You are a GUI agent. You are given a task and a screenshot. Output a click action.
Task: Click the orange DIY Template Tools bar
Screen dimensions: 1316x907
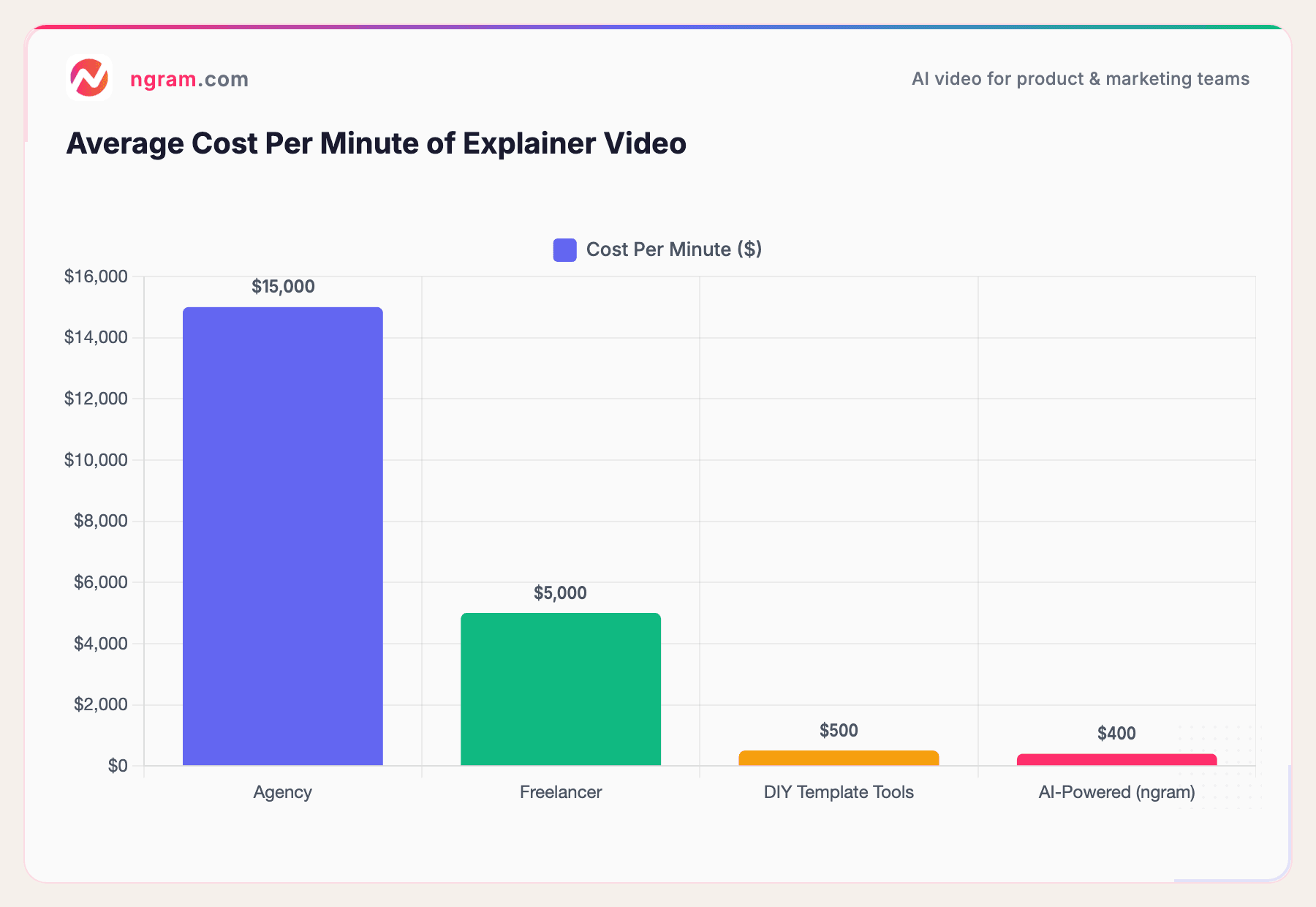tap(838, 756)
